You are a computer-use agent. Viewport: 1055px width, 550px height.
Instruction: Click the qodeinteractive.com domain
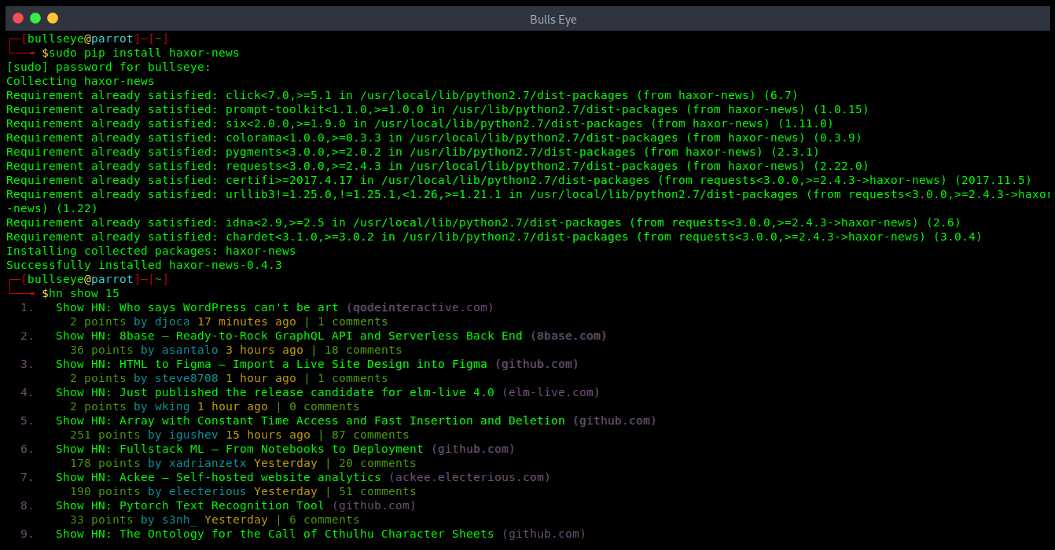click(x=420, y=307)
